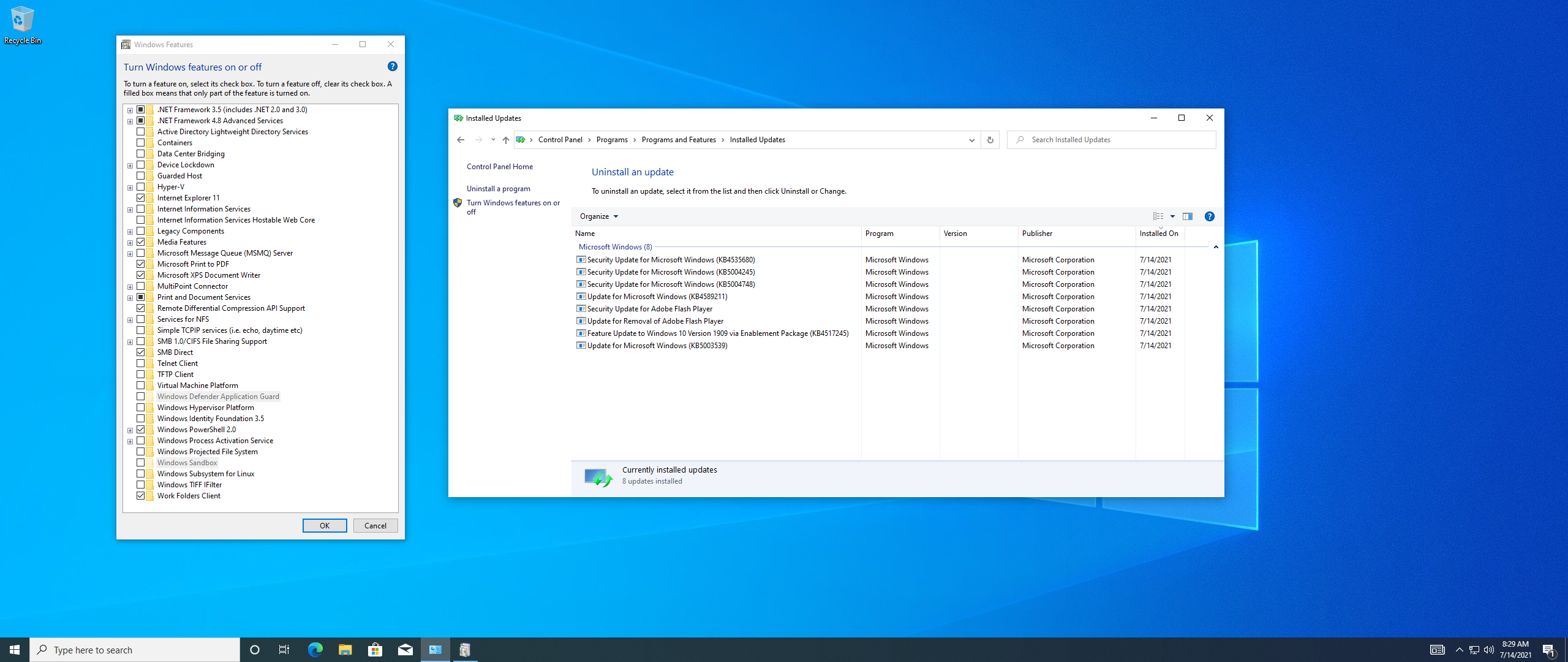Screen dimensions: 1568x662
Task: Click the change view icon in Installed Updates
Action: coord(1158,216)
